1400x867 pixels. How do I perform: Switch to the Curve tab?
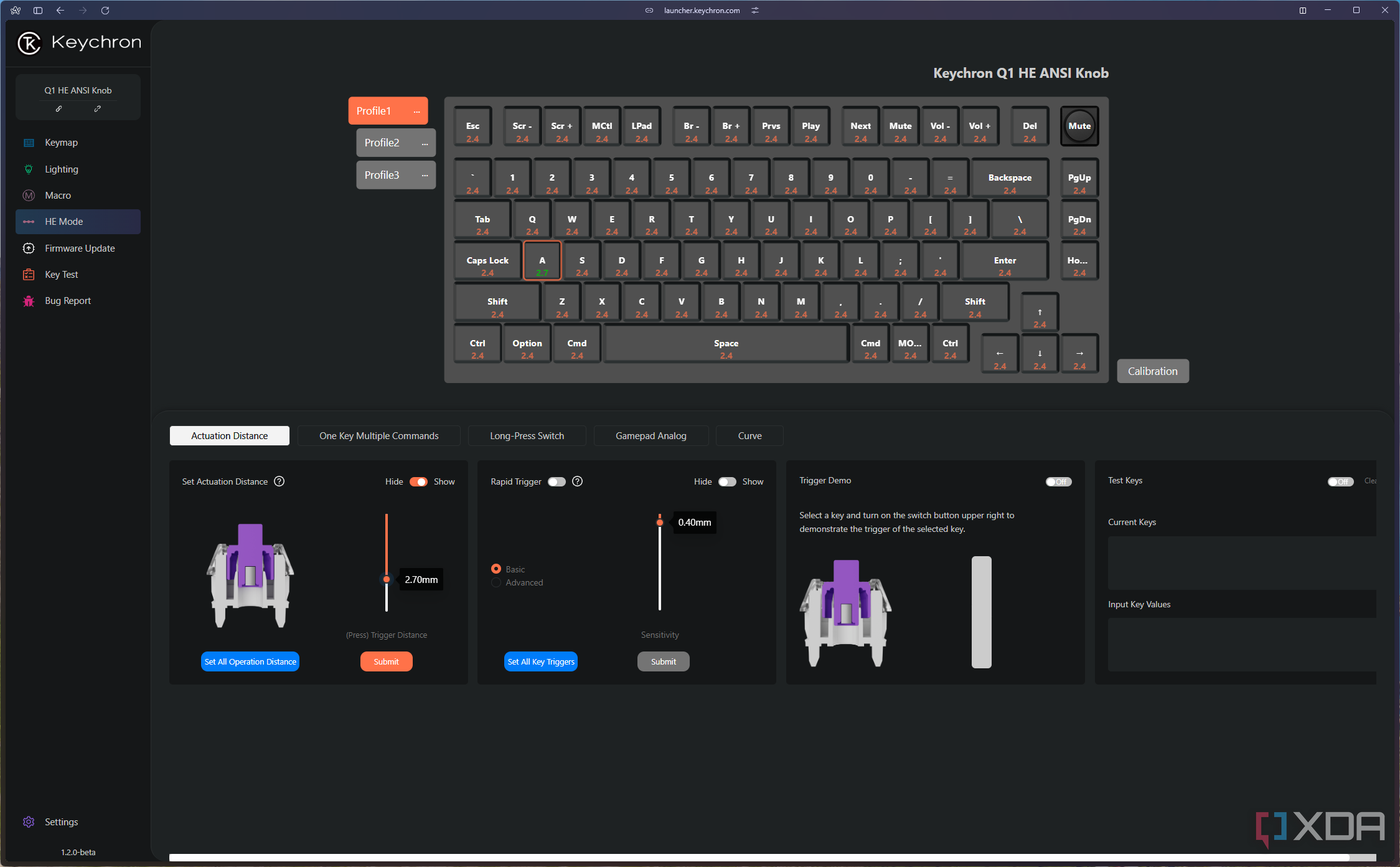[750, 435]
